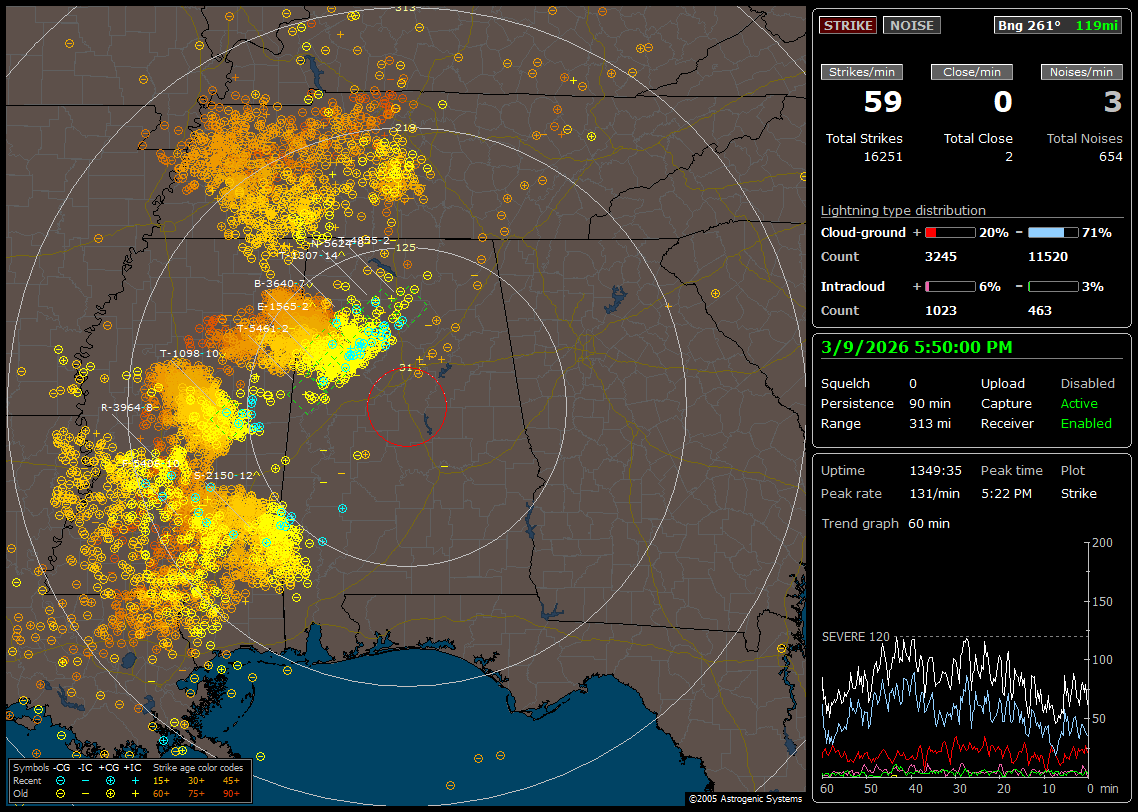
Task: Click the bearing and distance readout box
Action: point(1058,26)
